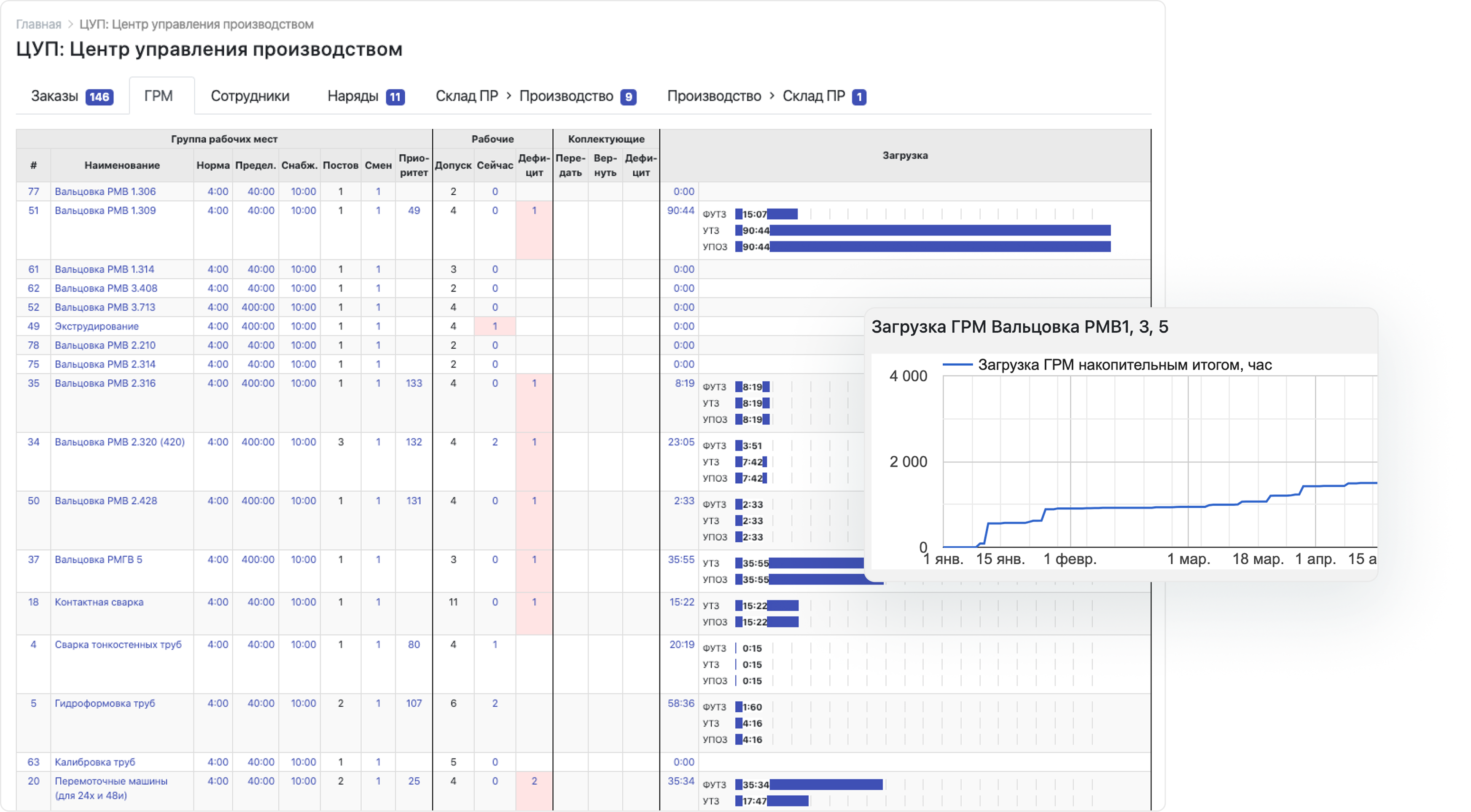Open Вальцовка РМВ 1.309 link
This screenshot has width=1471, height=812.
click(x=105, y=210)
